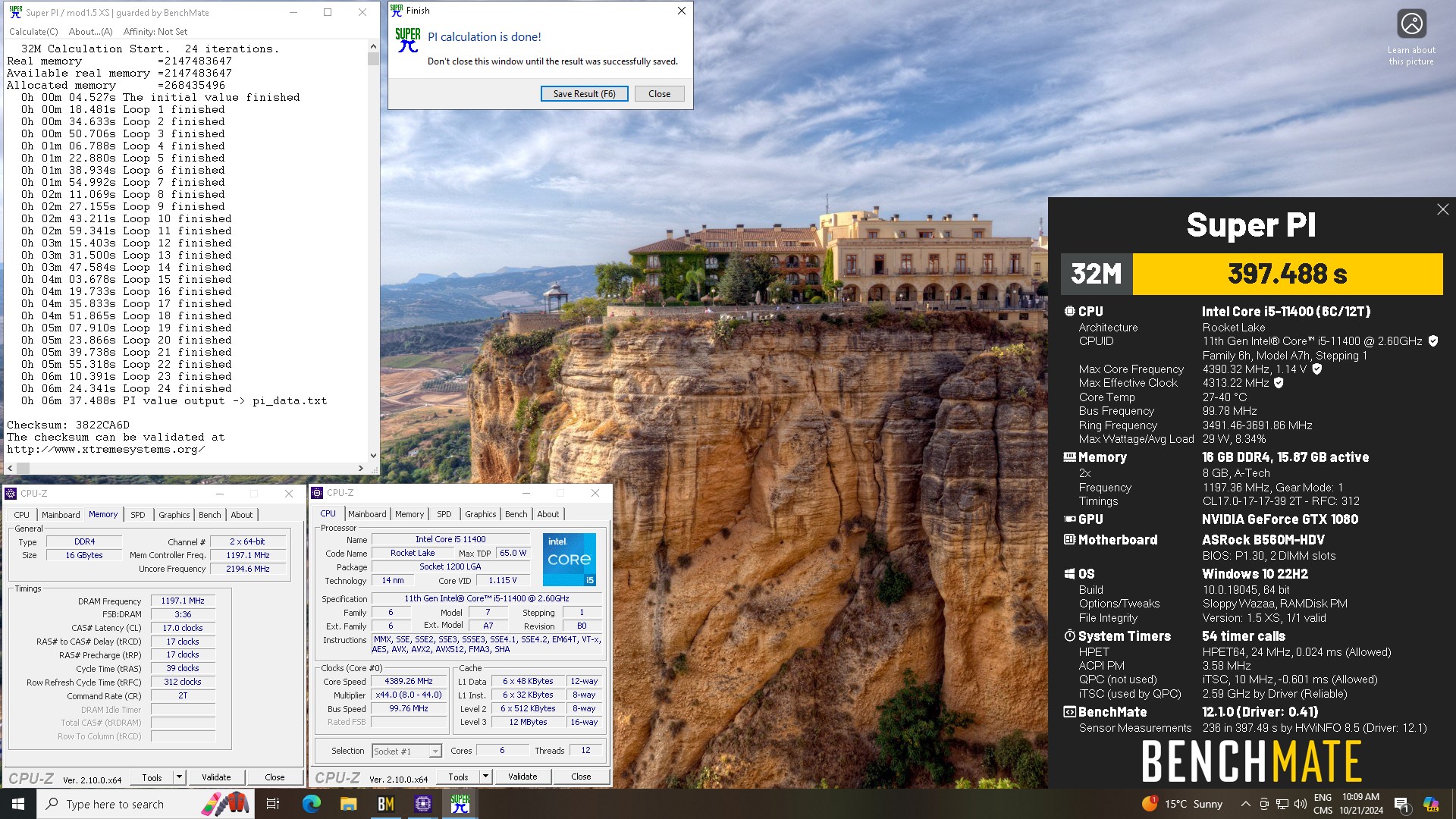Click the Finish dialog's title bar Super PI icon

pos(397,10)
